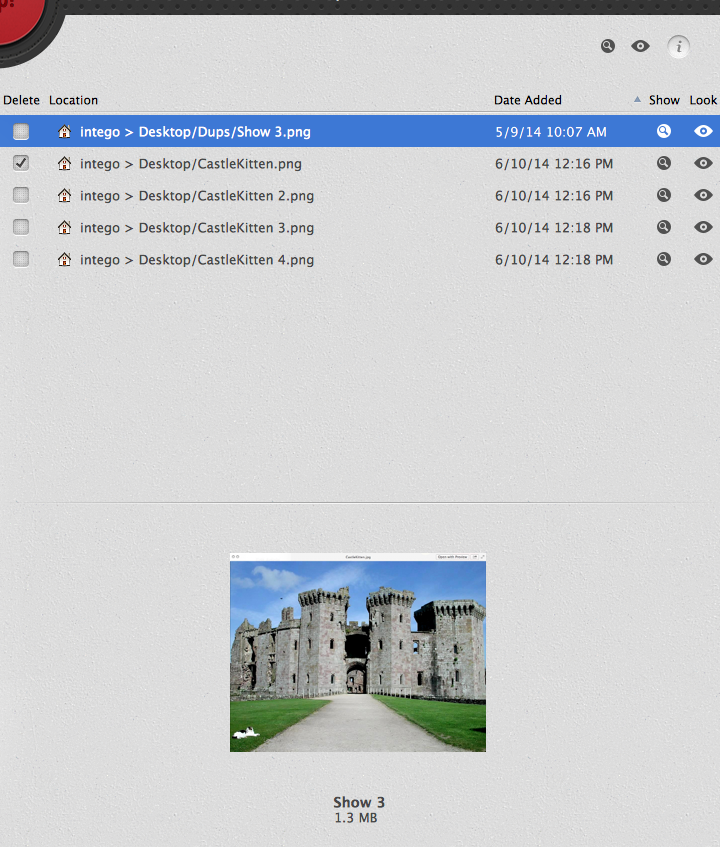Click the toolbar eye Quick Look icon

[640, 46]
